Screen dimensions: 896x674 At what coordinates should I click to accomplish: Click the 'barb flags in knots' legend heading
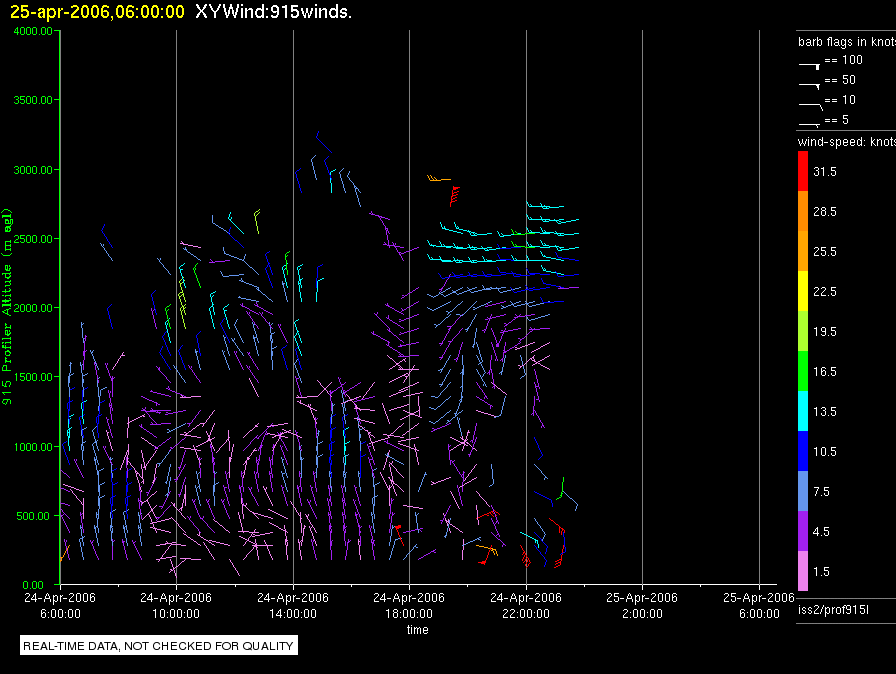point(847,42)
